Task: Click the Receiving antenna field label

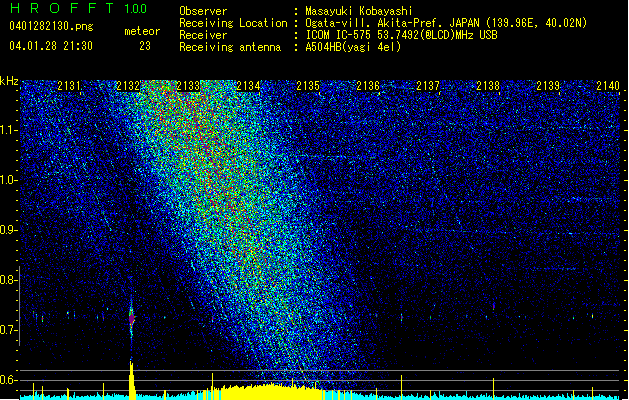Action: pyautogui.click(x=230, y=47)
